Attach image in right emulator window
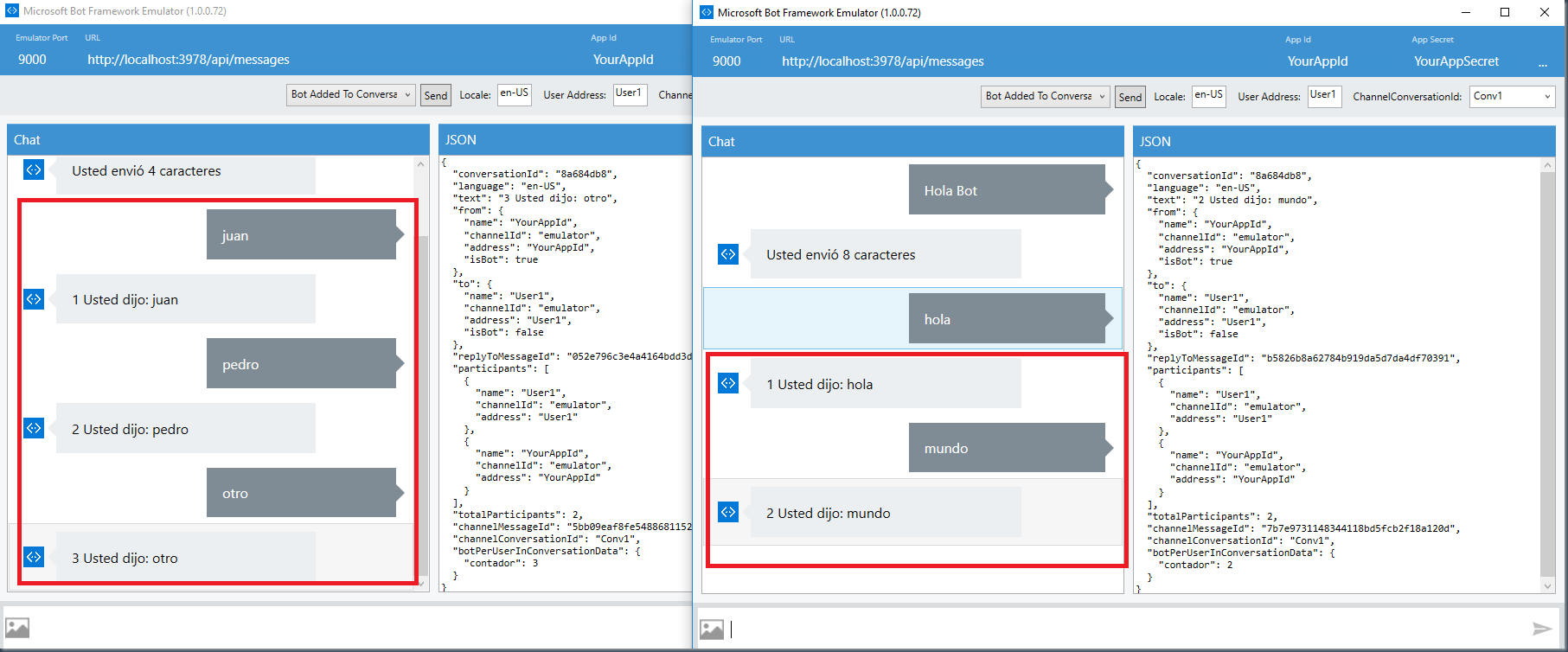This screenshot has width=1568, height=652. 712,630
